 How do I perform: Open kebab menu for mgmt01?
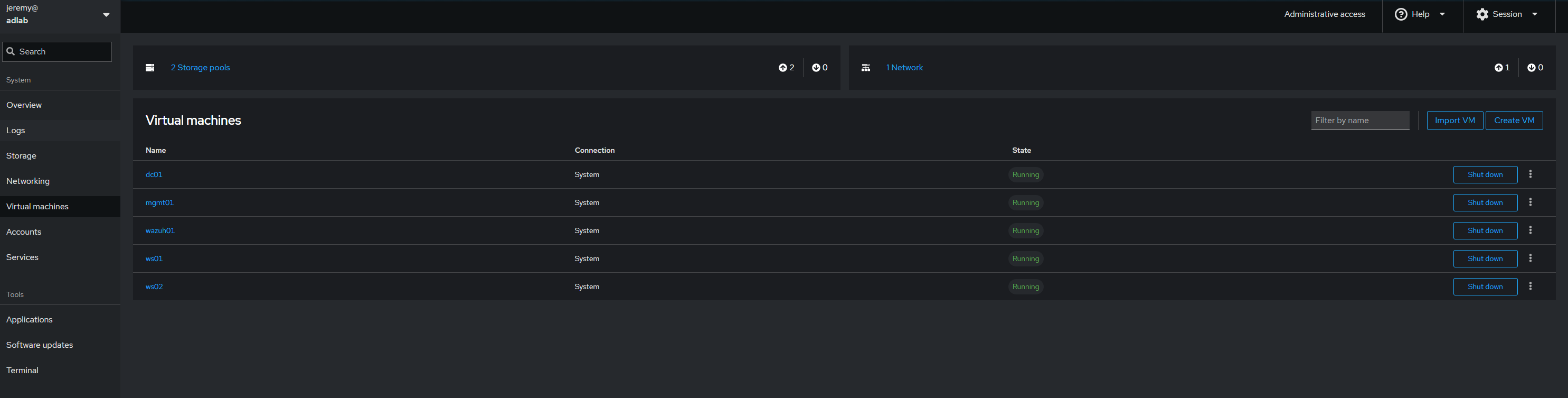(1531, 202)
